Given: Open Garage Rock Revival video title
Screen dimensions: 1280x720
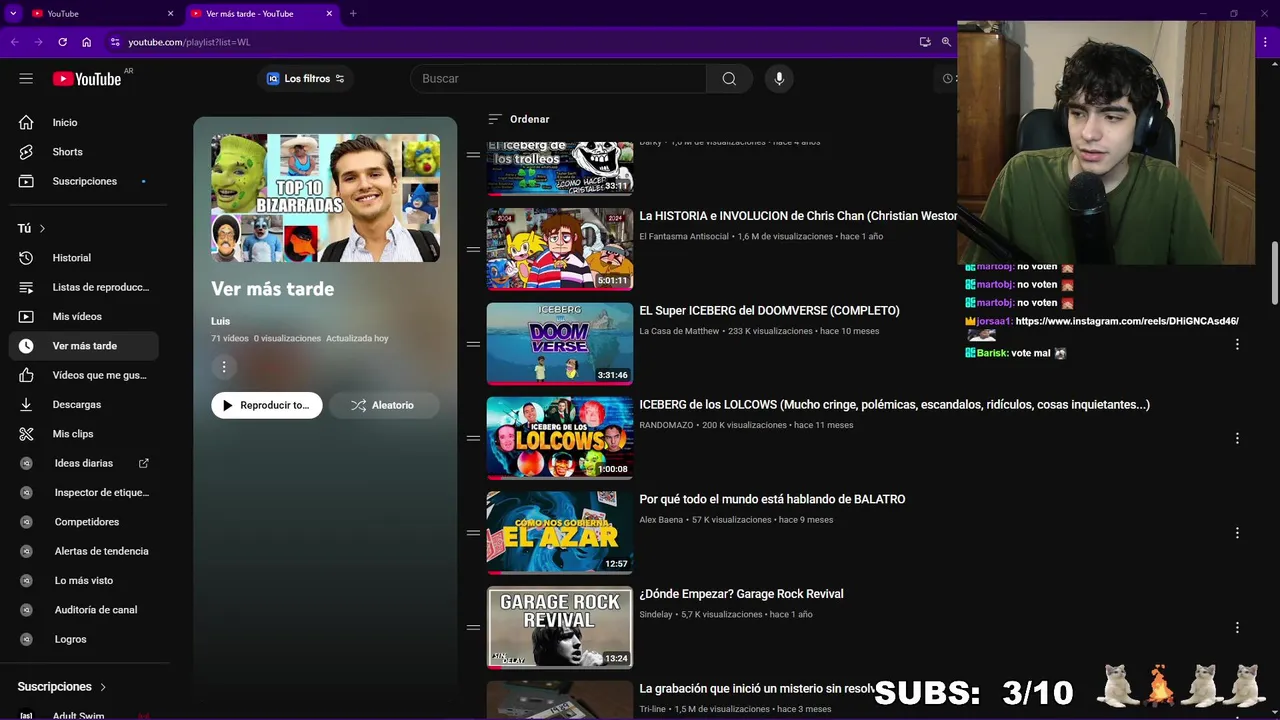Looking at the screenshot, I should click(741, 594).
